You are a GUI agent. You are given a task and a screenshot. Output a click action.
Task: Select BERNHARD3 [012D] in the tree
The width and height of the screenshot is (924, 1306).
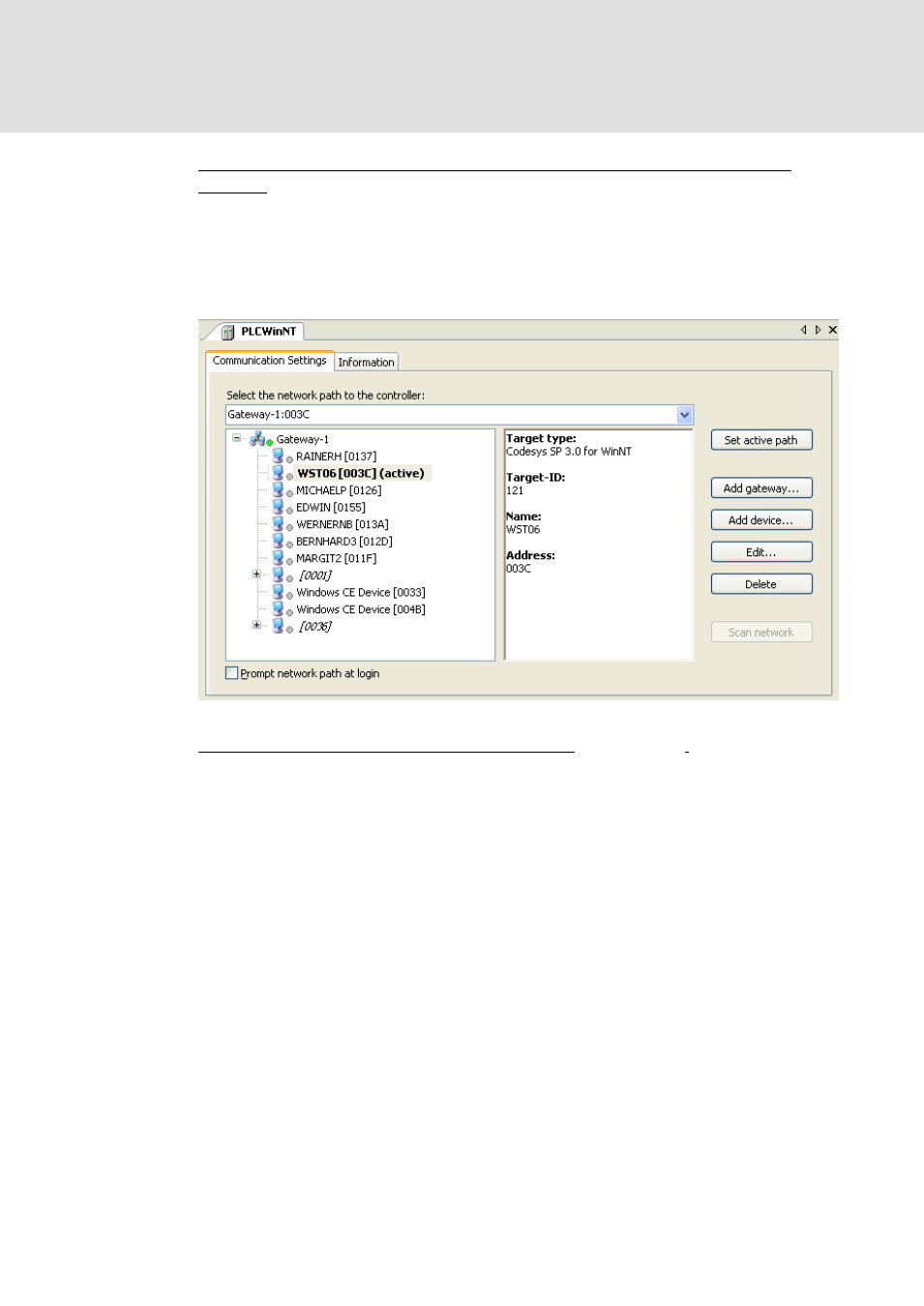(x=344, y=542)
